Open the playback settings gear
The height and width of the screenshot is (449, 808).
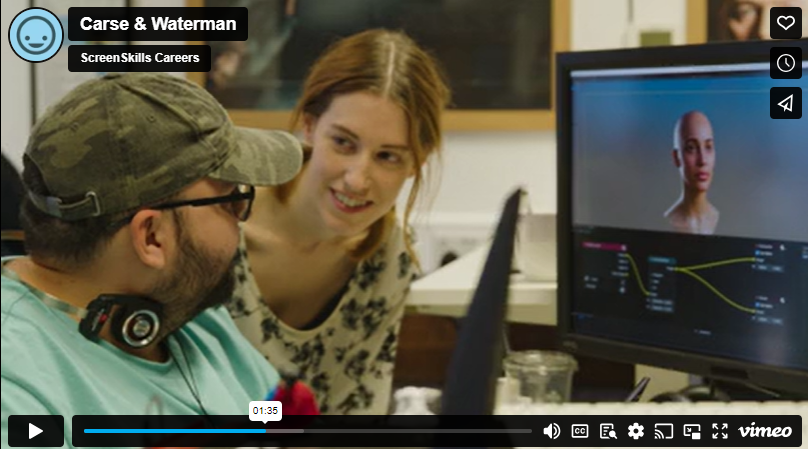pos(635,431)
